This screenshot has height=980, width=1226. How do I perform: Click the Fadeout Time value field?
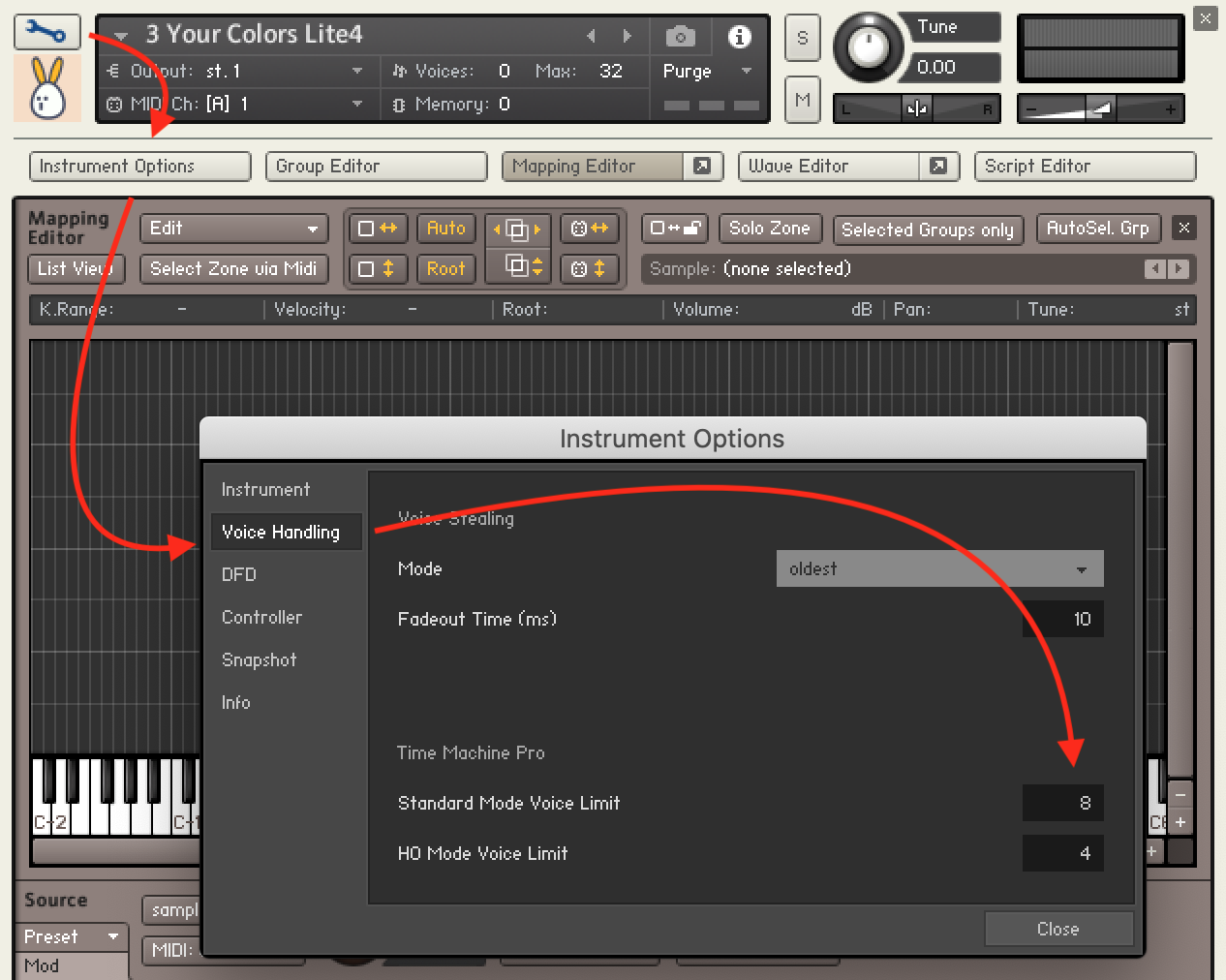1063,620
